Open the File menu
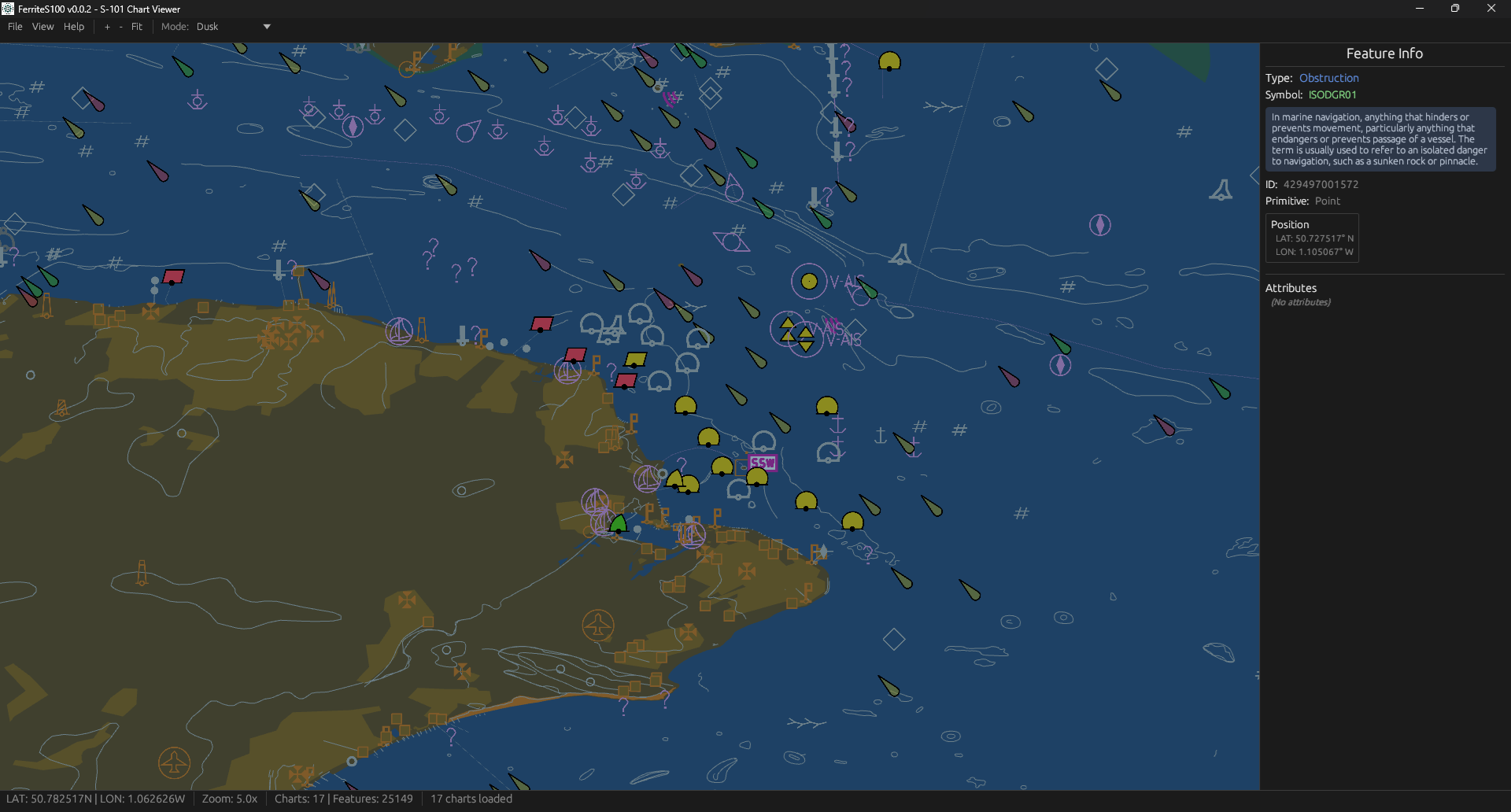Image resolution: width=1511 pixels, height=812 pixels. click(x=15, y=27)
